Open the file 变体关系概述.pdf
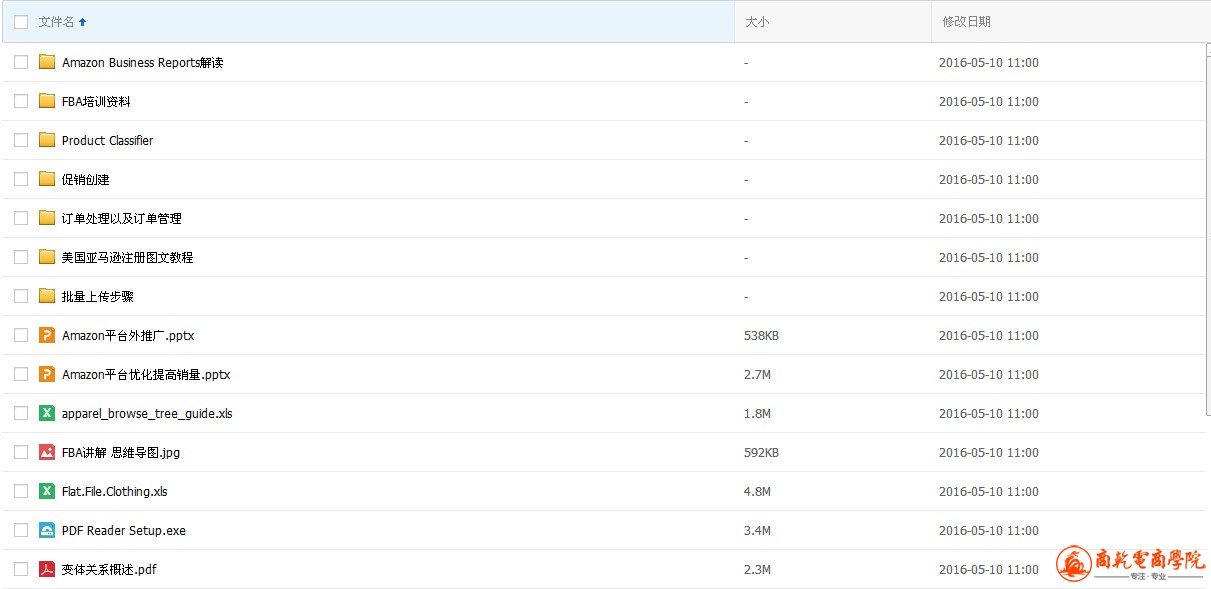 pyautogui.click(x=109, y=570)
